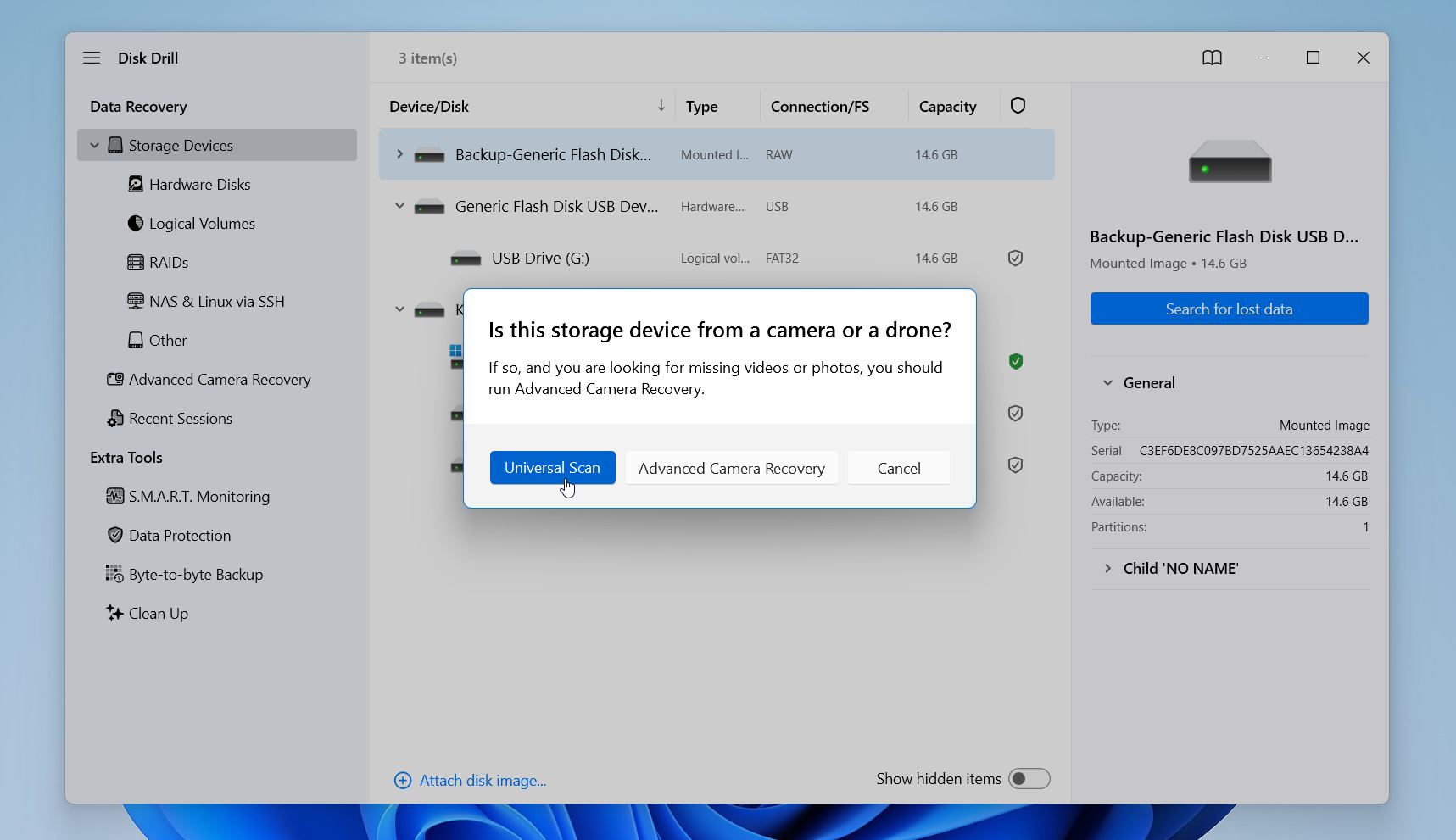Sort by the Connection/FS column header

click(x=820, y=106)
